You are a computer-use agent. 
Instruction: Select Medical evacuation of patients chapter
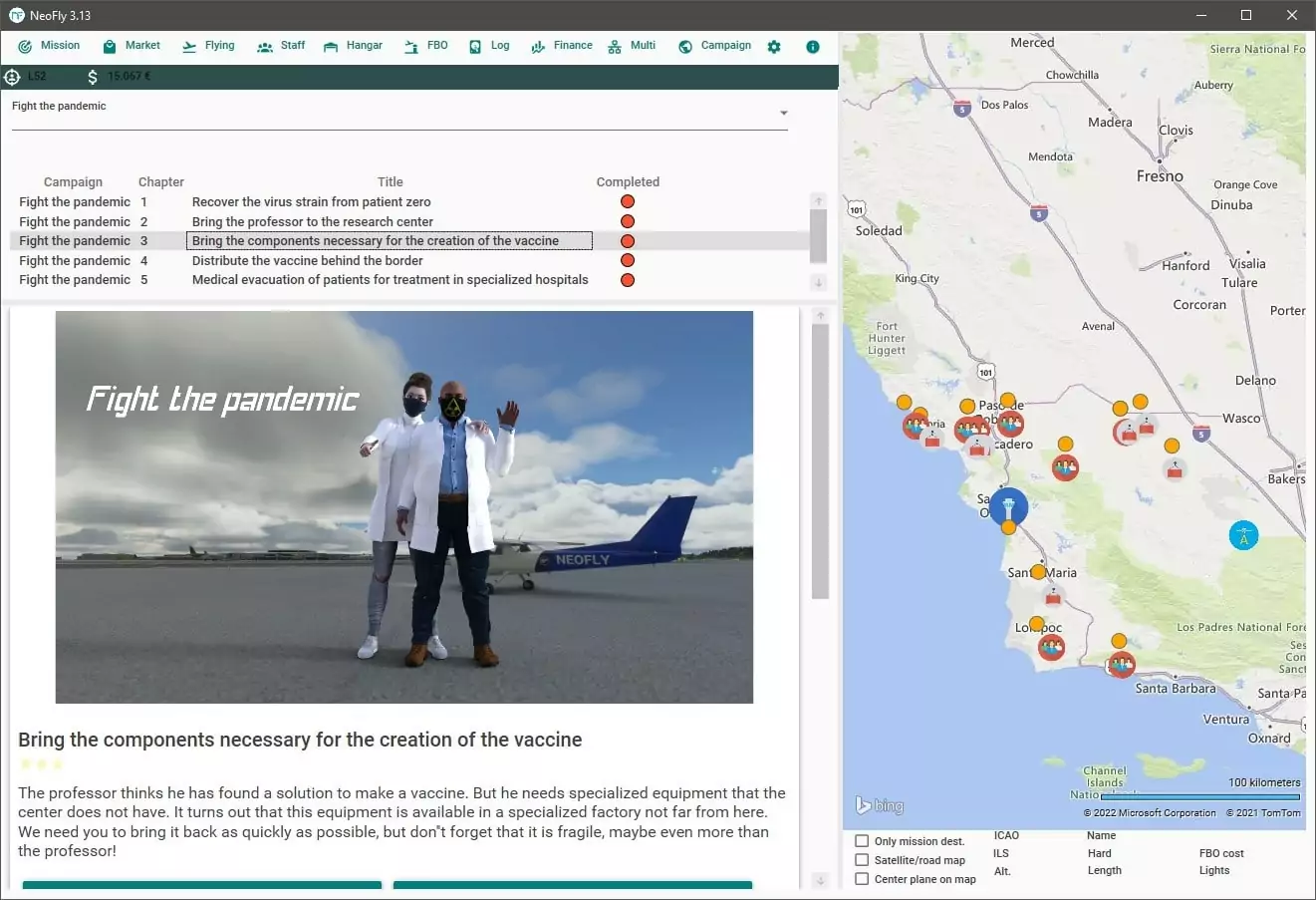tap(390, 280)
